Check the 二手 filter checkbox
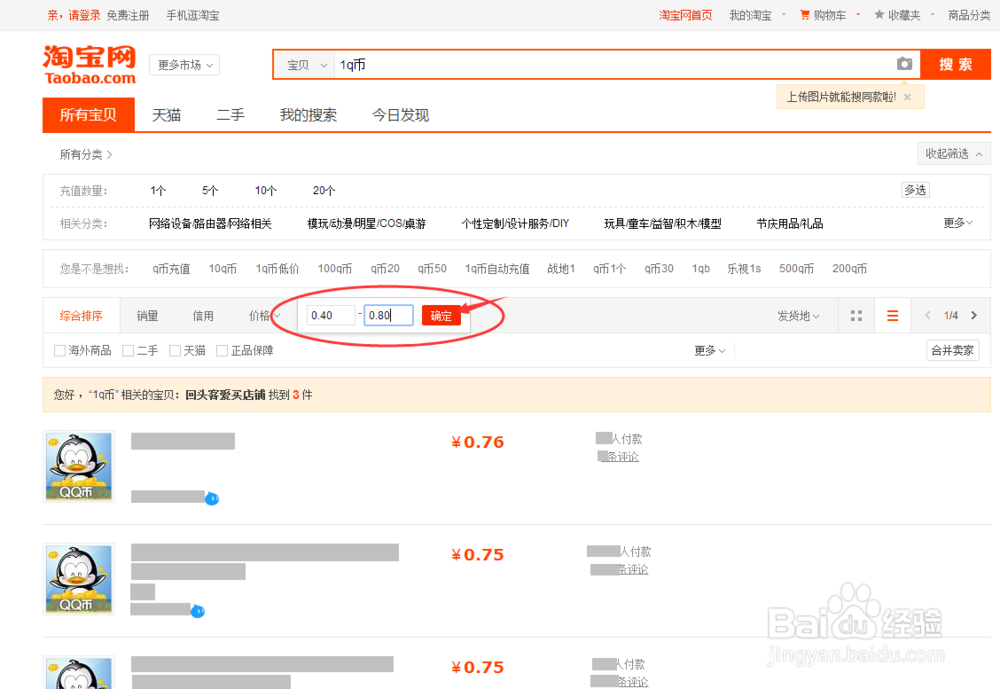Viewport: 1000px width, 689px height. click(x=127, y=350)
